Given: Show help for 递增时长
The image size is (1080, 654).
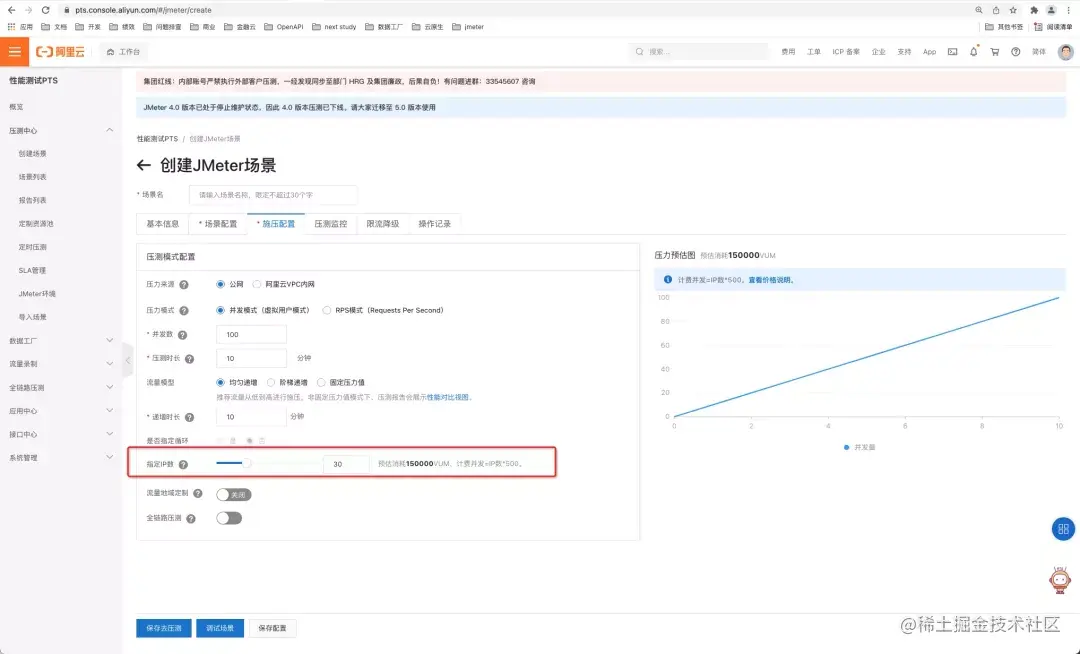Looking at the screenshot, I should pyautogui.click(x=189, y=417).
